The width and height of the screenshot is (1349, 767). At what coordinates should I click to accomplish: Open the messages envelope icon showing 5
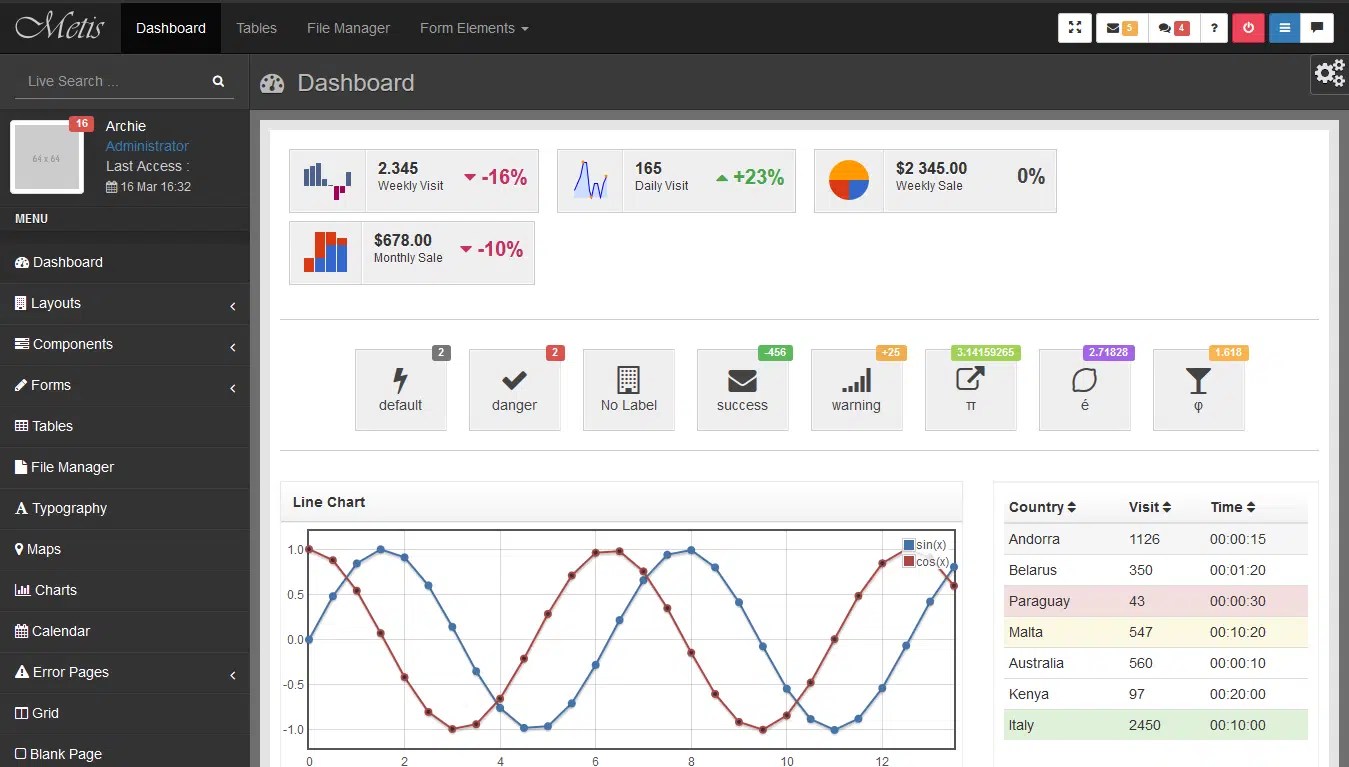click(1118, 28)
